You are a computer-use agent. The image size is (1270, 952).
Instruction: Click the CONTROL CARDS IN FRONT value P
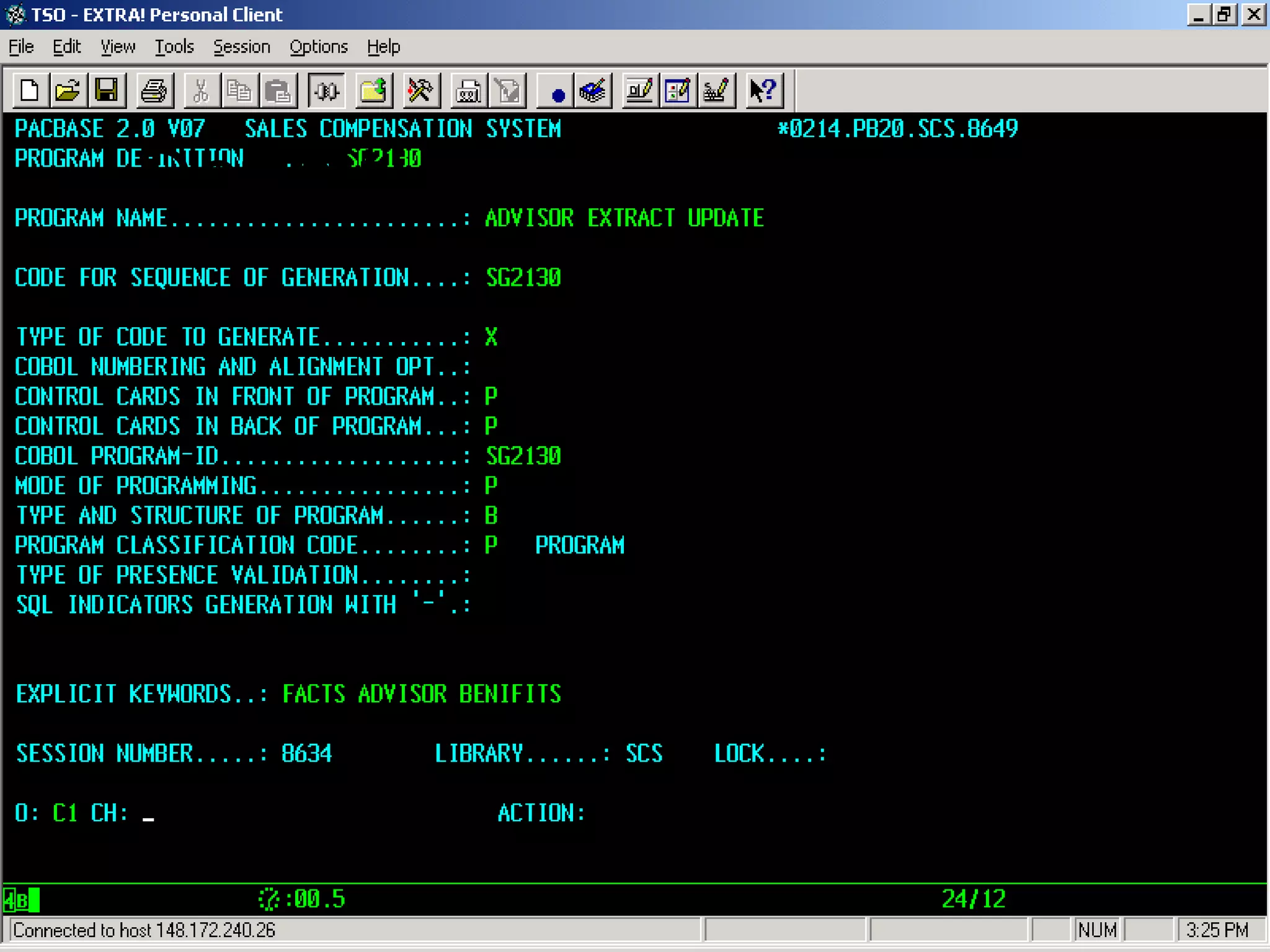point(491,397)
